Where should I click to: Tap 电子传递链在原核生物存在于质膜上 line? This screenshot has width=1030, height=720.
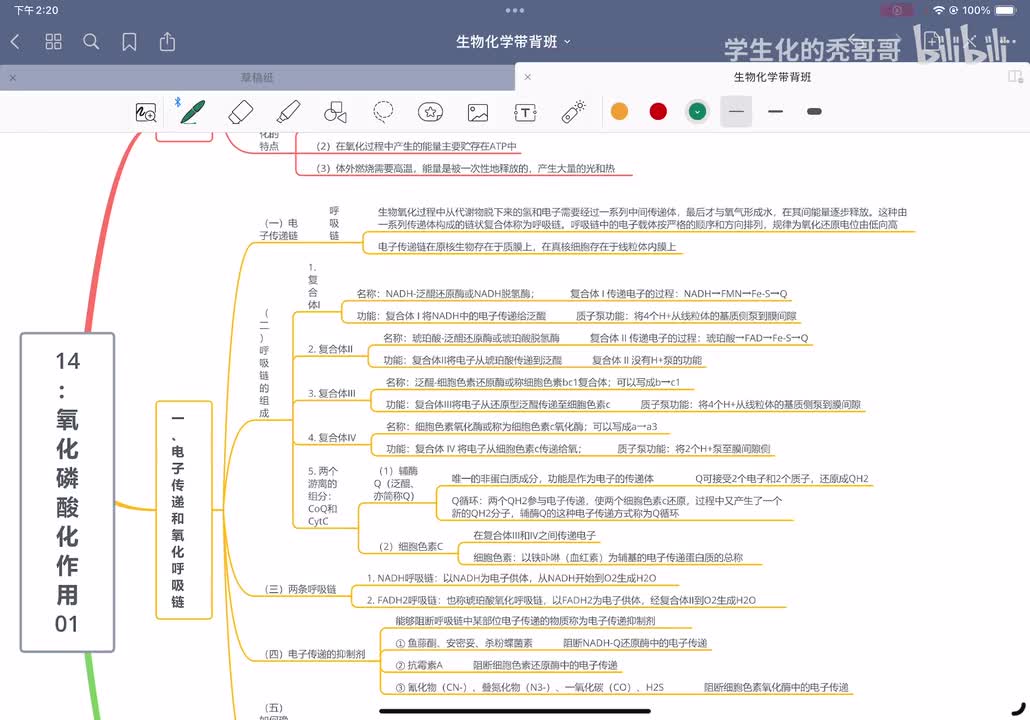click(527, 246)
